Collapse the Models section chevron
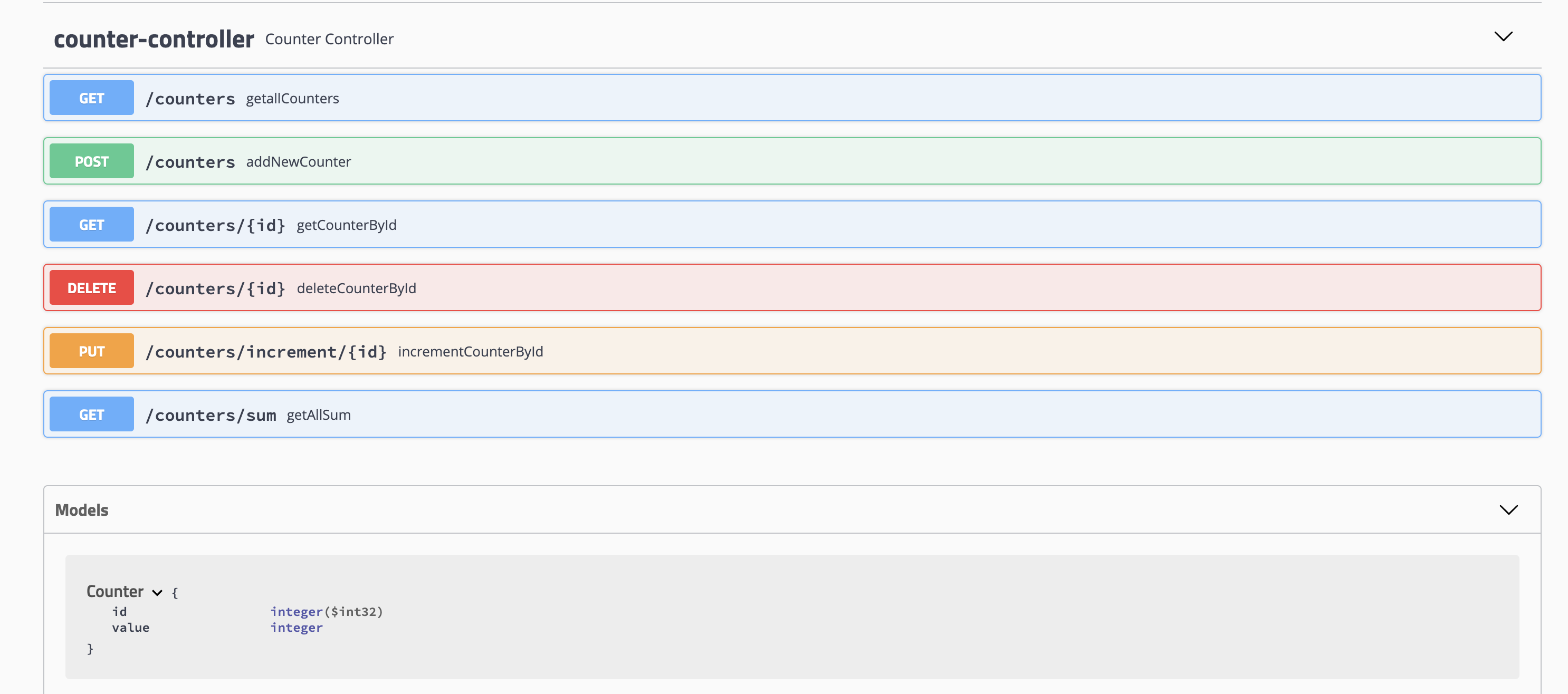 (1508, 510)
